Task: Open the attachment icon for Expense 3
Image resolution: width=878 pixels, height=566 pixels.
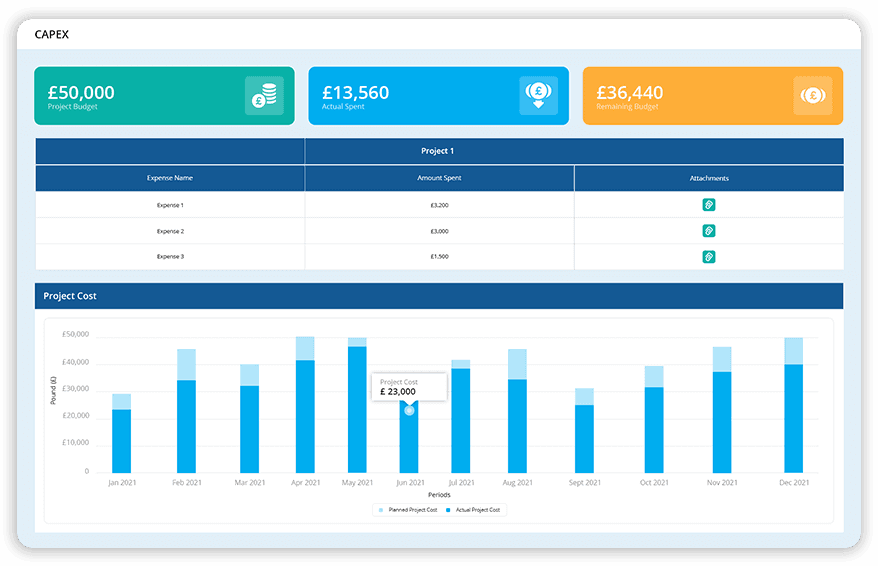Action: [708, 257]
